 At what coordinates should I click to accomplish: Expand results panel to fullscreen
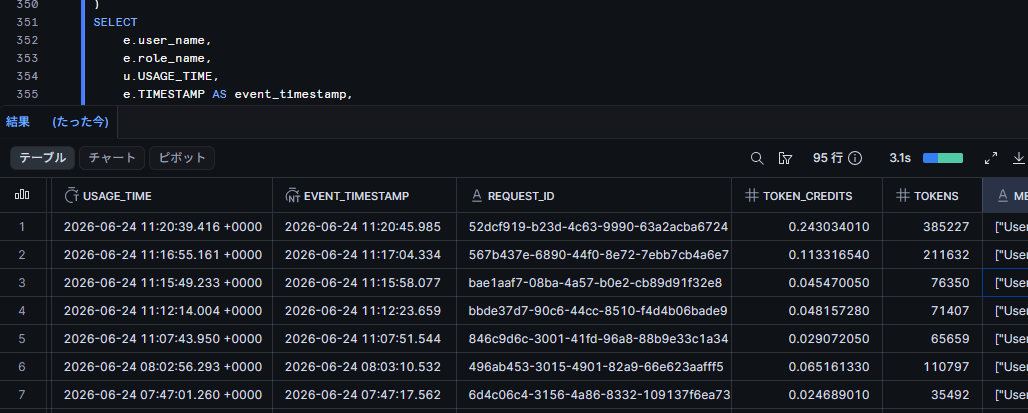point(991,158)
